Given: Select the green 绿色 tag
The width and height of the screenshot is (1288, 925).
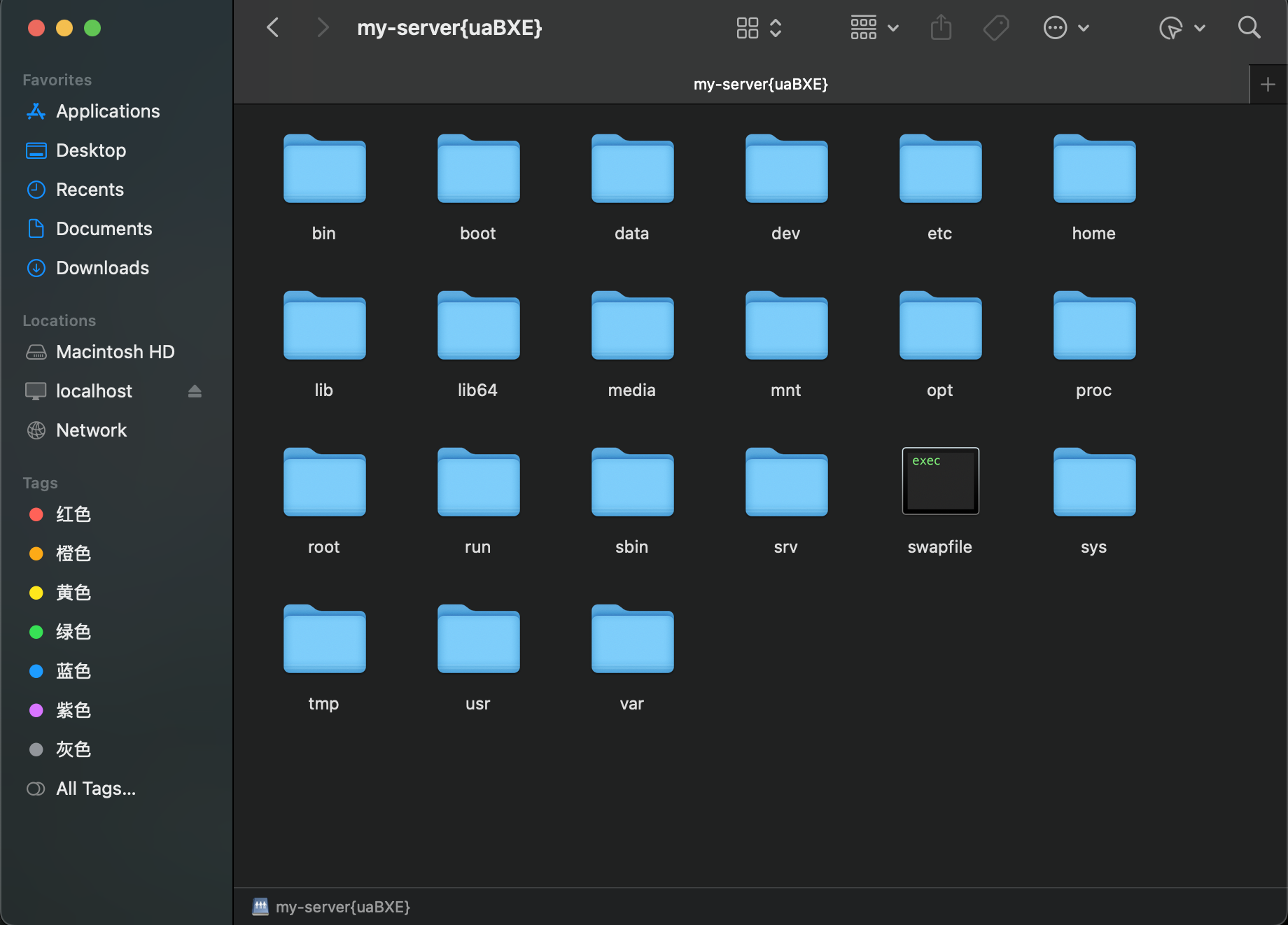Looking at the screenshot, I should click(73, 632).
